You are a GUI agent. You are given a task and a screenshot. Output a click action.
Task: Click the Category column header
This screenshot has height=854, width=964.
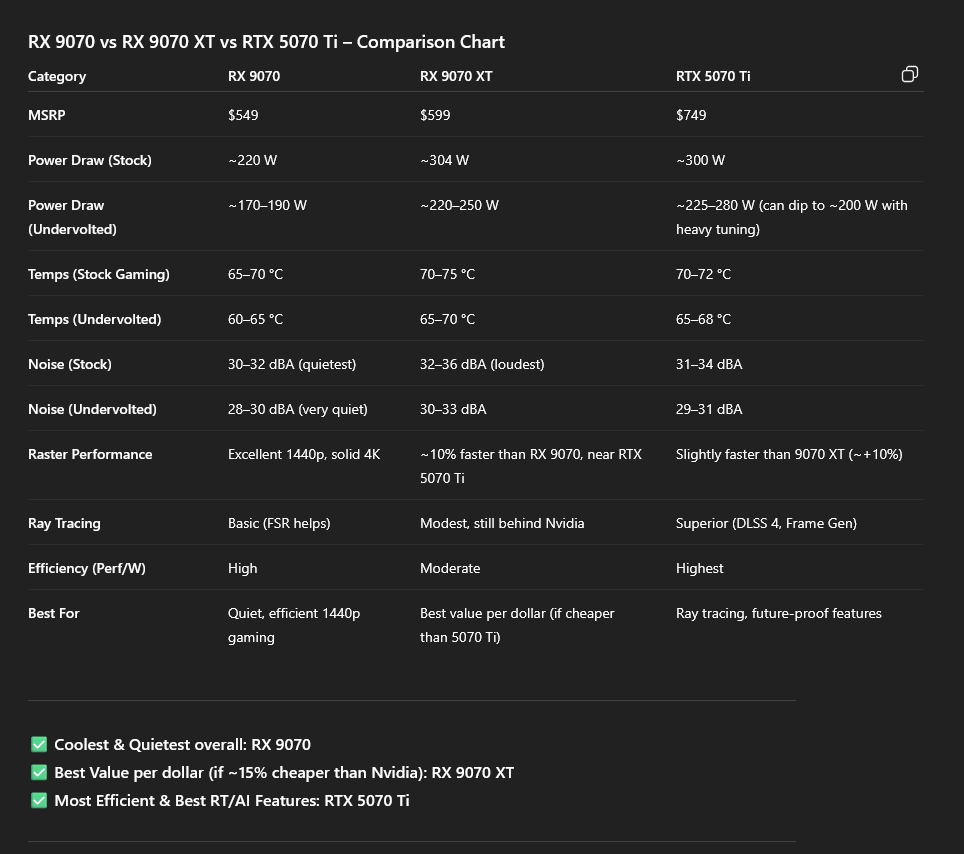click(57, 76)
